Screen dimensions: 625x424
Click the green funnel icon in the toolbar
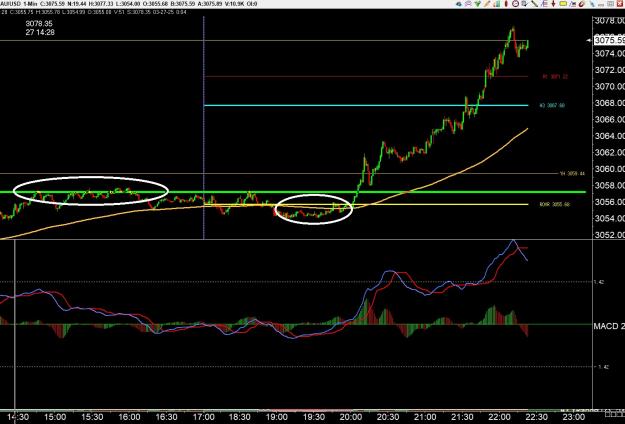point(478,4)
